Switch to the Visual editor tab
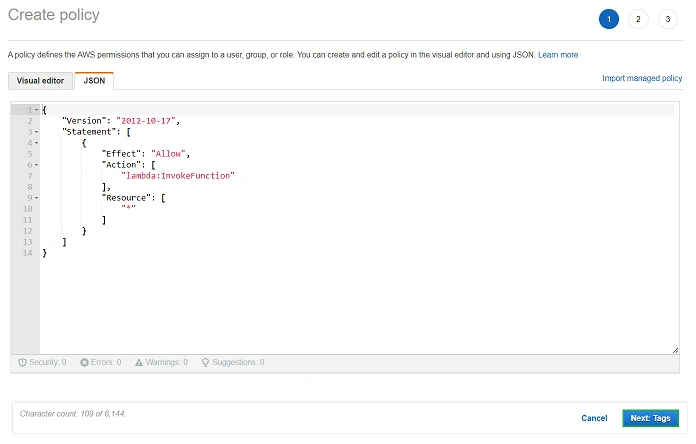Image resolution: width=696 pixels, height=444 pixels. (x=40, y=81)
